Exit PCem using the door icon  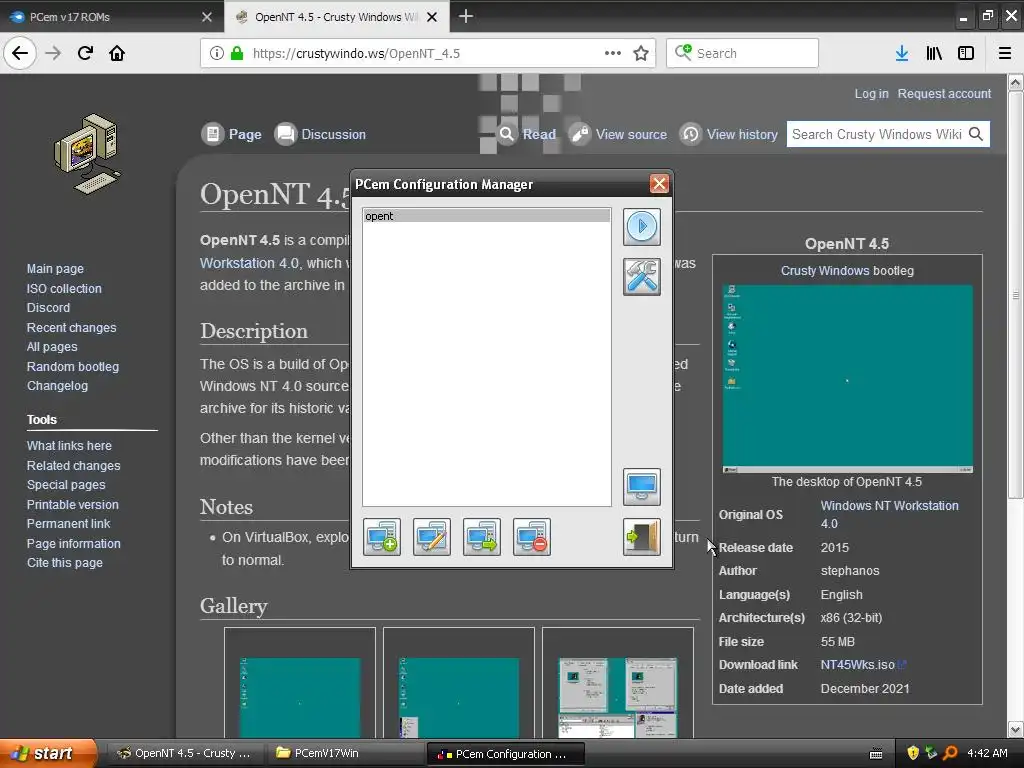(x=641, y=537)
